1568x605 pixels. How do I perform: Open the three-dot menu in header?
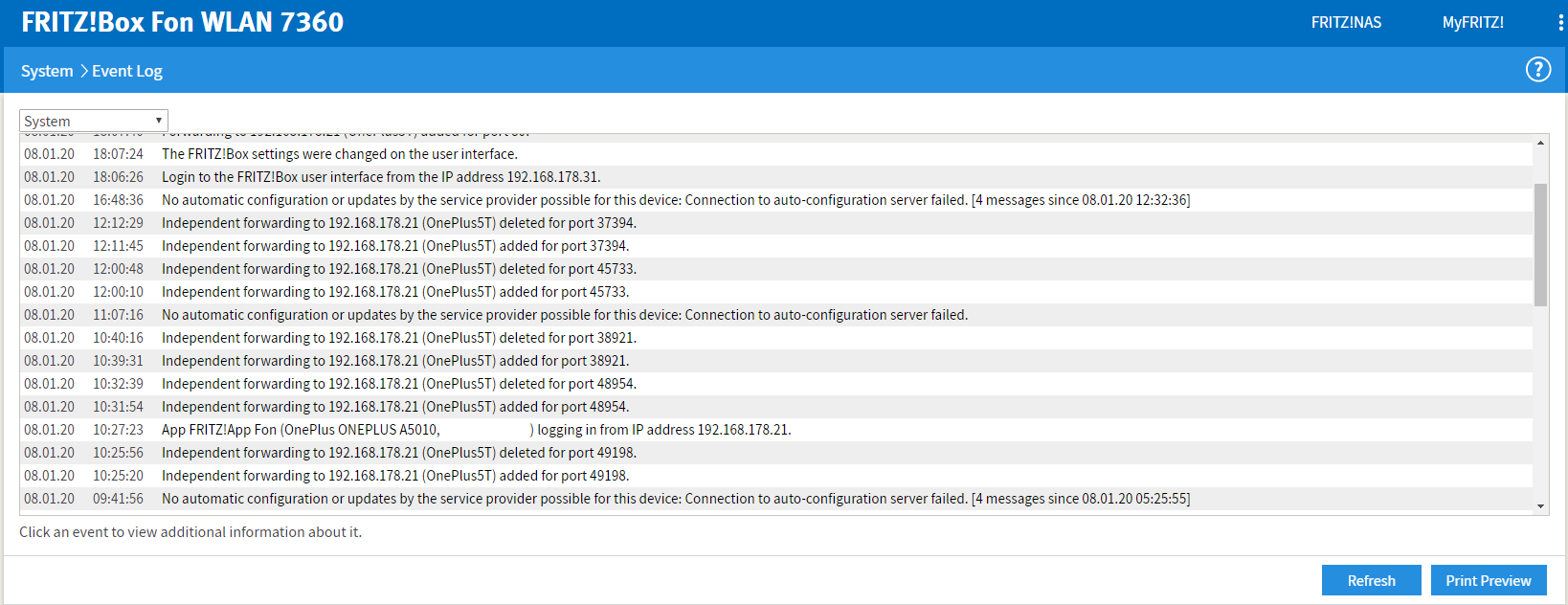1560,23
